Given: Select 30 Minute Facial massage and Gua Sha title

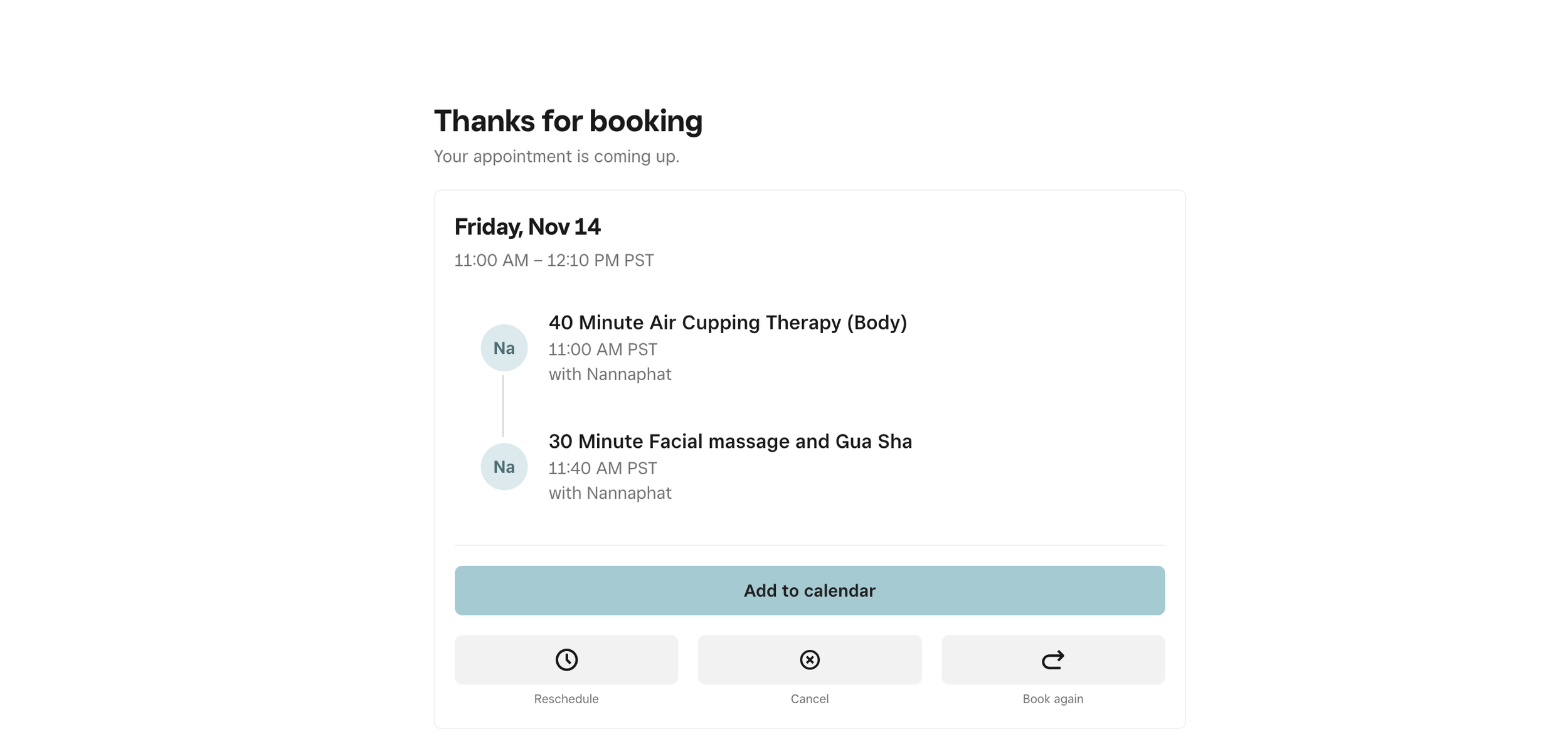Looking at the screenshot, I should 729,441.
